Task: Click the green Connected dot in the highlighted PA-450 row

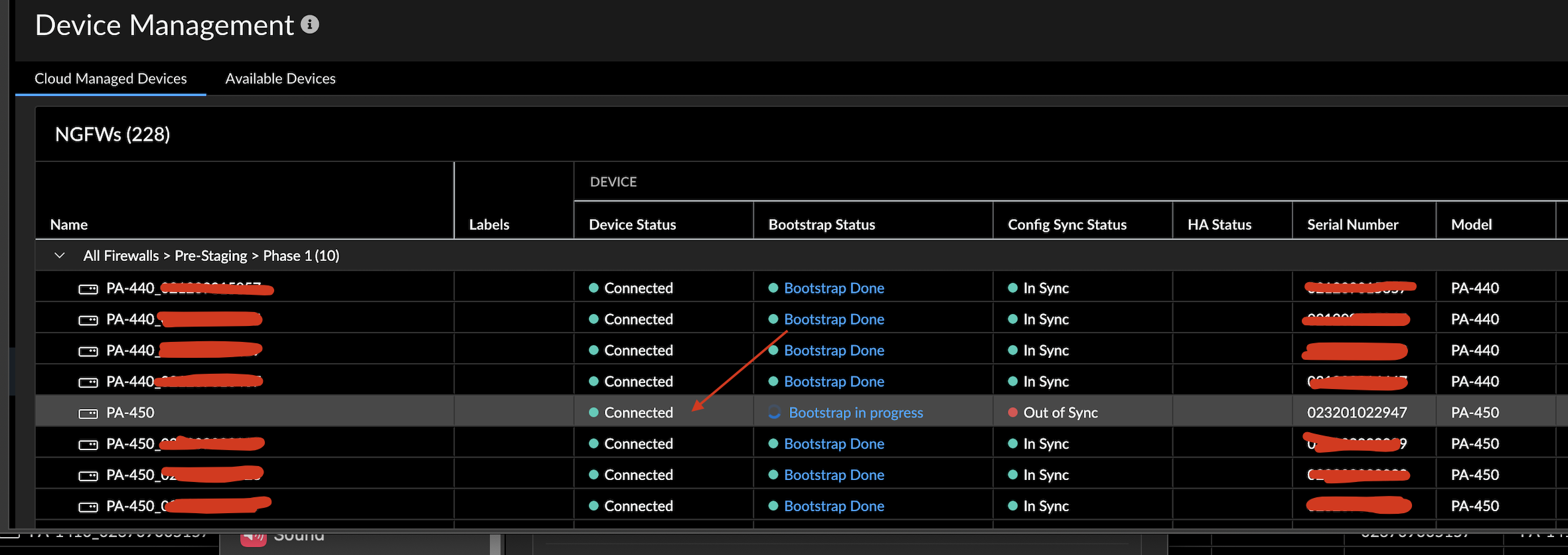Action: tap(593, 412)
